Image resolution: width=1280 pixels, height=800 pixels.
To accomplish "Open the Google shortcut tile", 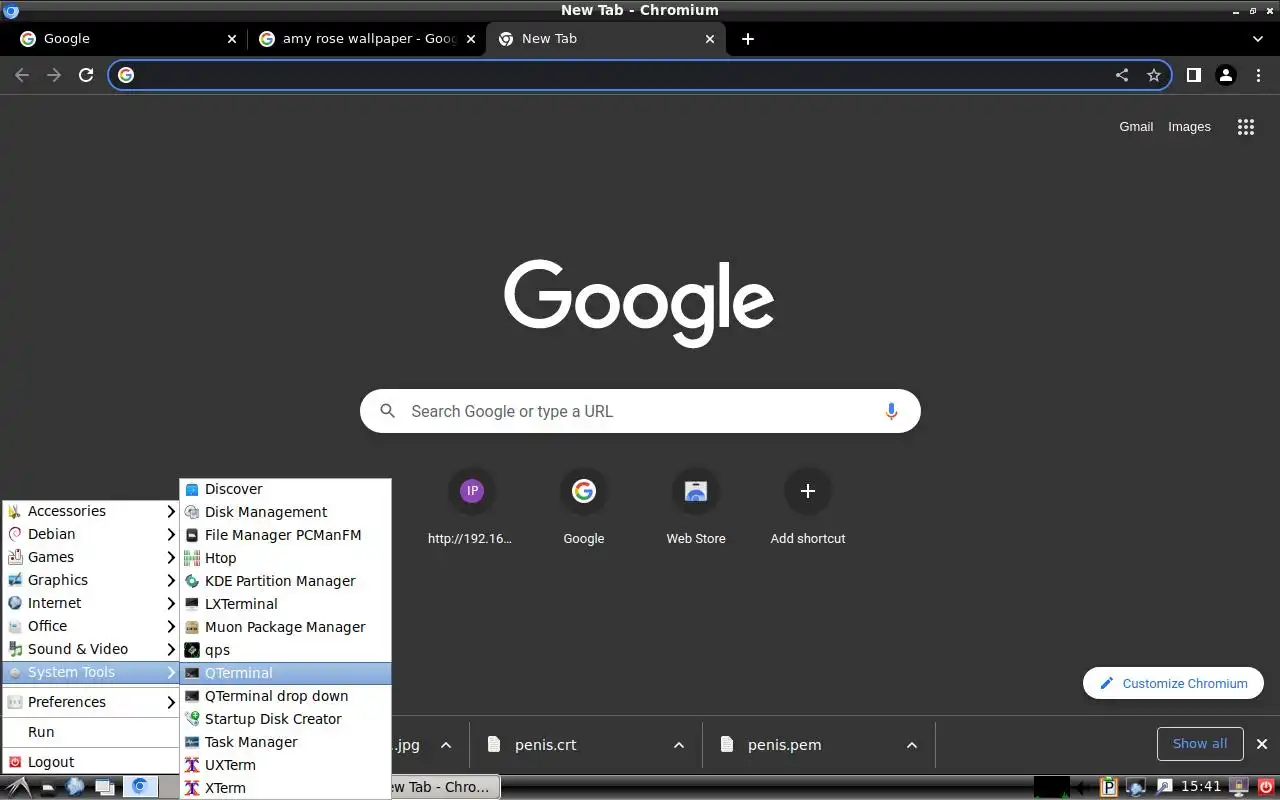I will [x=584, y=508].
